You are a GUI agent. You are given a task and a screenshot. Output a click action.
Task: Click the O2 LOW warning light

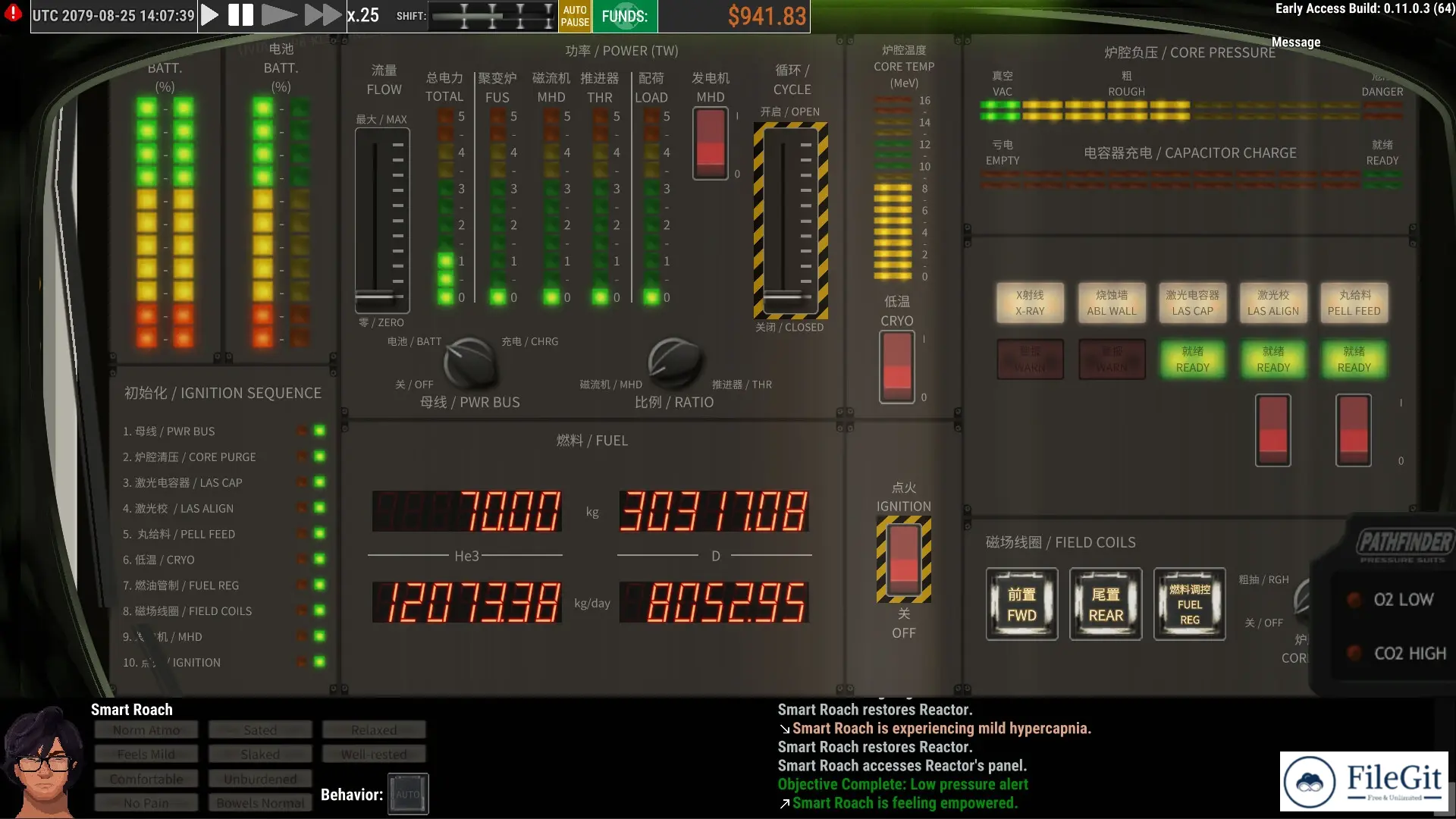[1354, 599]
